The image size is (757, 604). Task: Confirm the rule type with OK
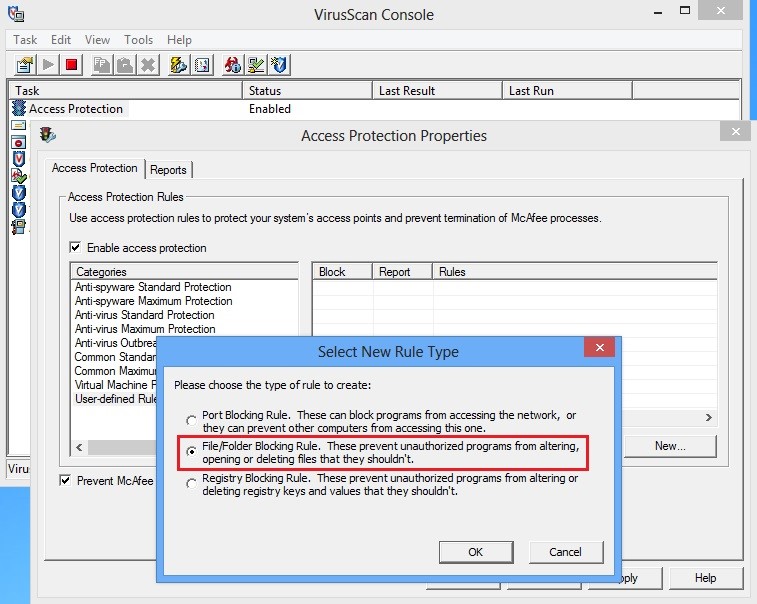pos(475,552)
